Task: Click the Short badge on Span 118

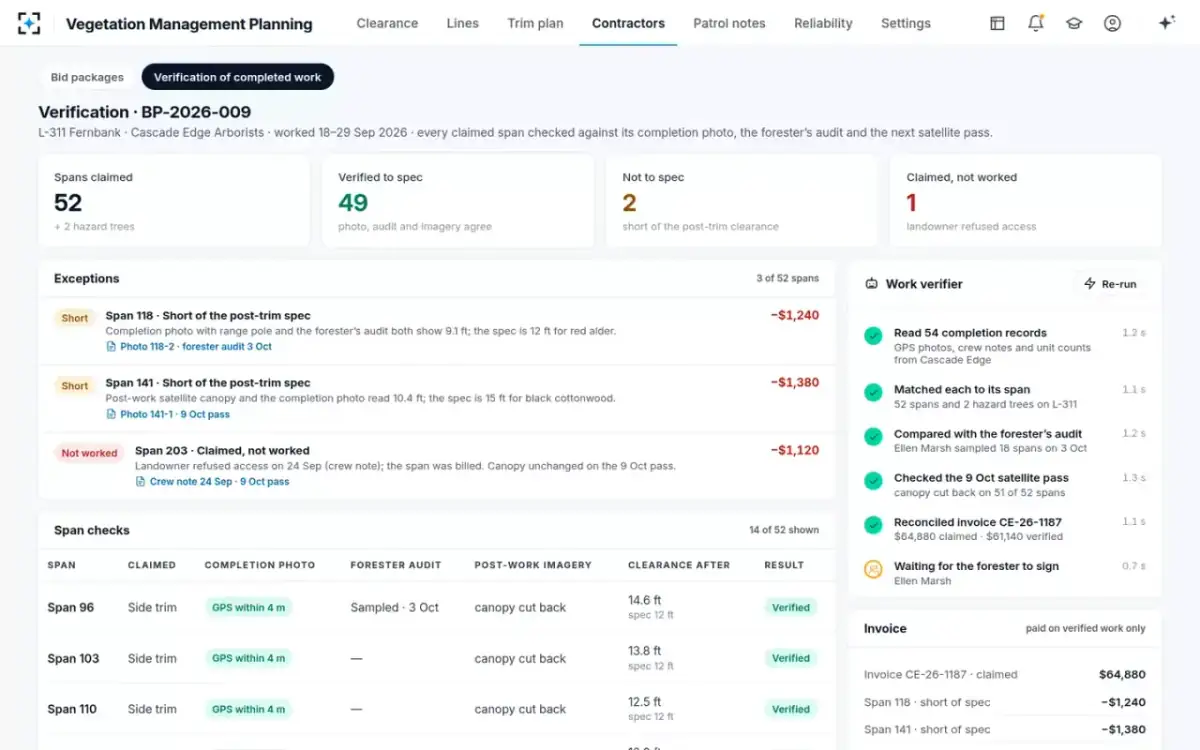Action: 75,318
